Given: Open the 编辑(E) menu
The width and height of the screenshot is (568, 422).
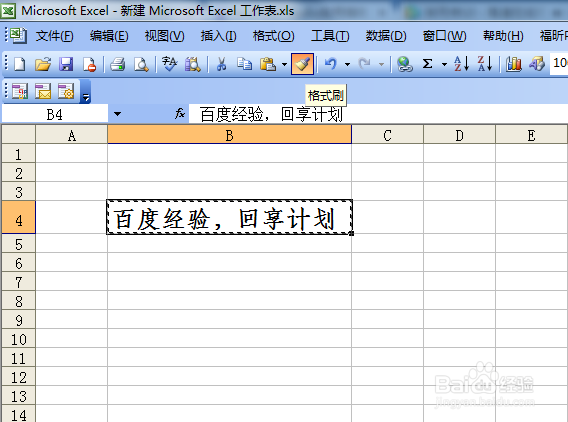Looking at the screenshot, I should (109, 36).
